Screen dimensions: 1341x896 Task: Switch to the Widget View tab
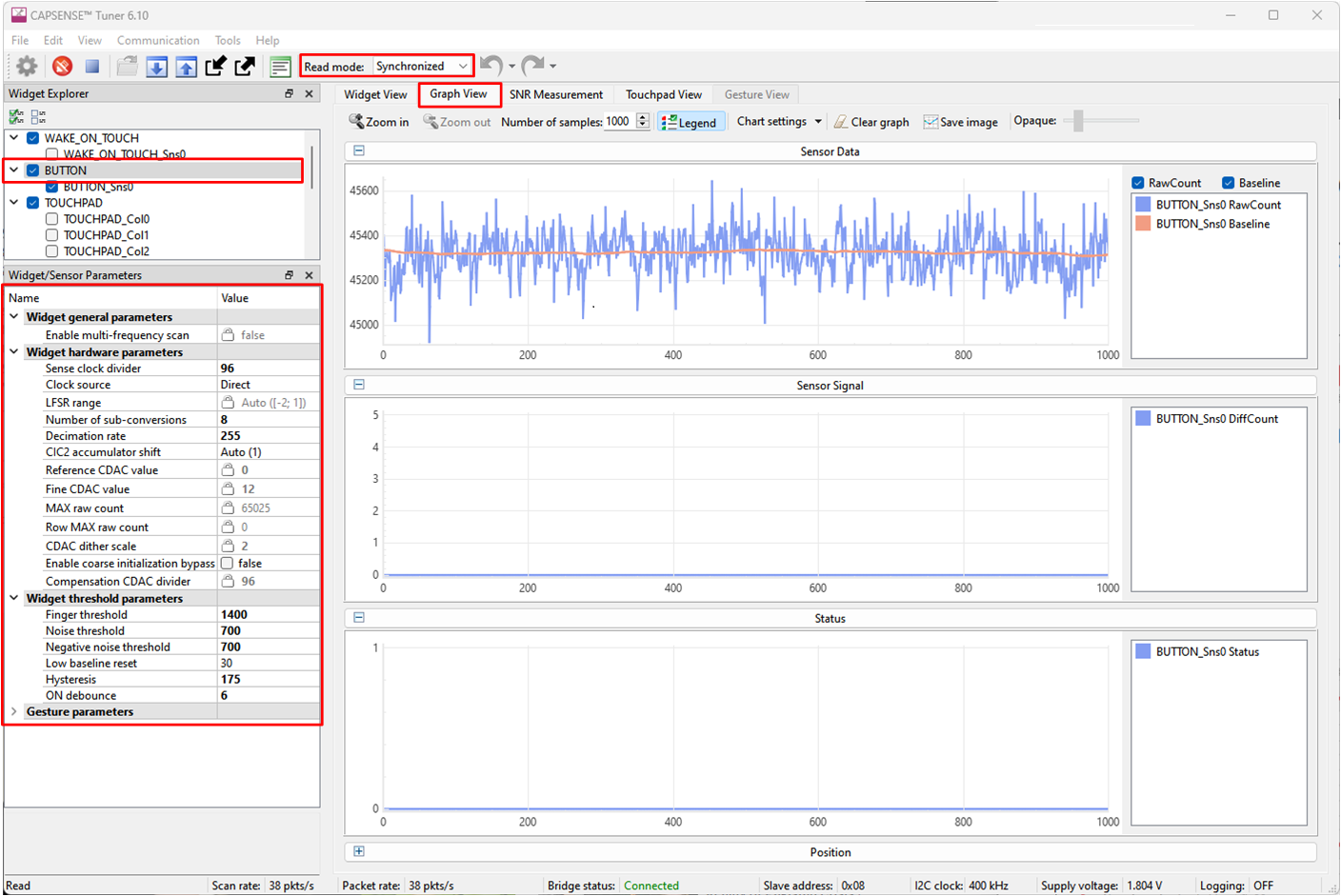375,94
